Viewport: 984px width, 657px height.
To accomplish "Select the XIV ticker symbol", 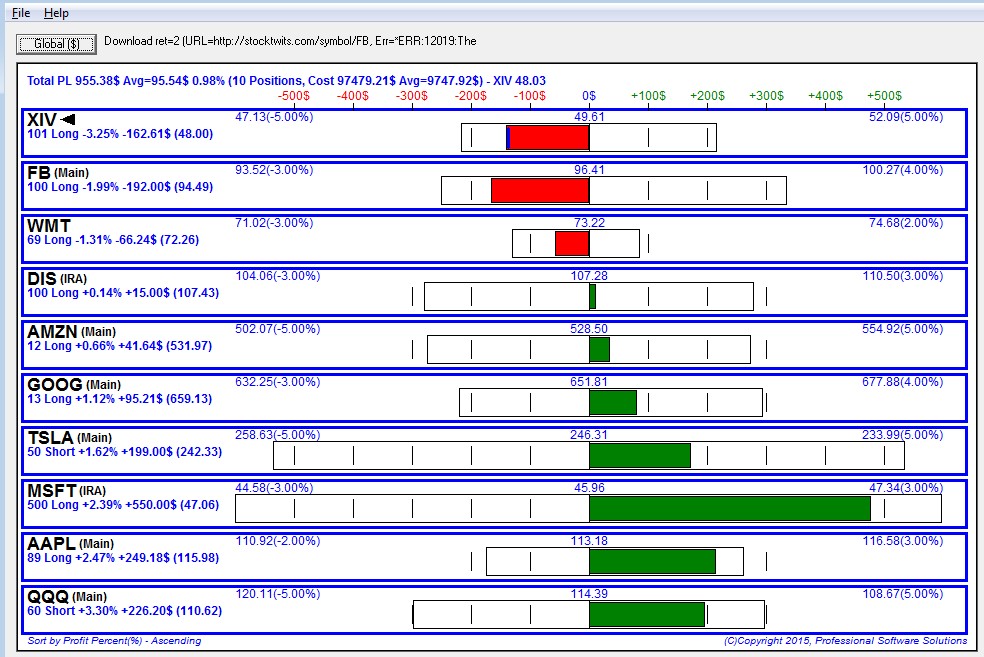I will pyautogui.click(x=42, y=119).
